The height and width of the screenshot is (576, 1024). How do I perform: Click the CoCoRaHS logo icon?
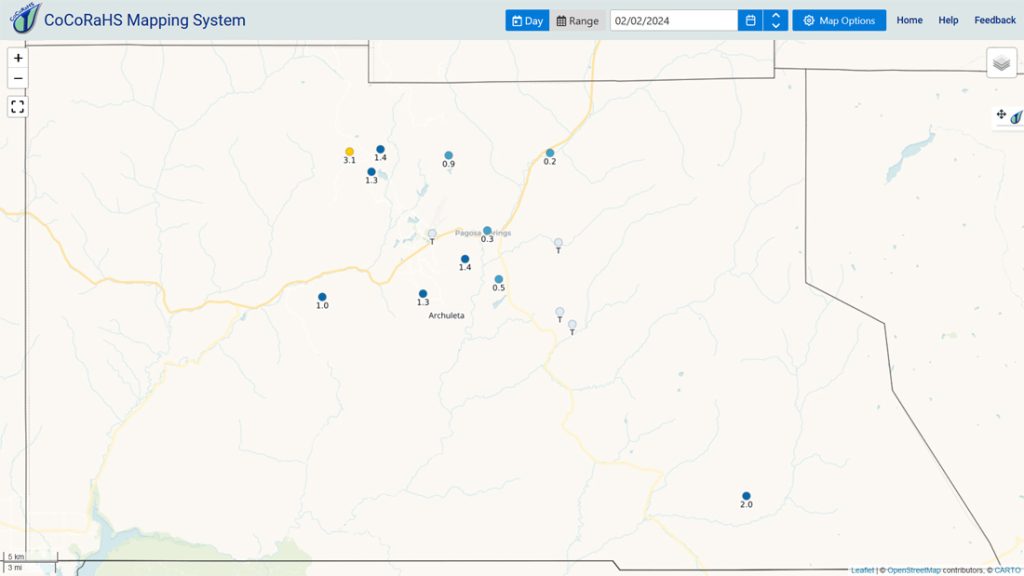pos(25,18)
